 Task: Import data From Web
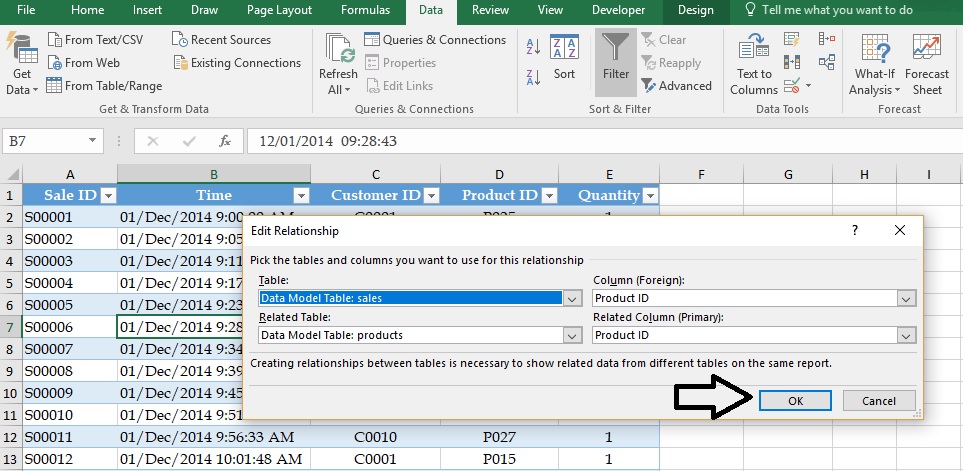84,63
